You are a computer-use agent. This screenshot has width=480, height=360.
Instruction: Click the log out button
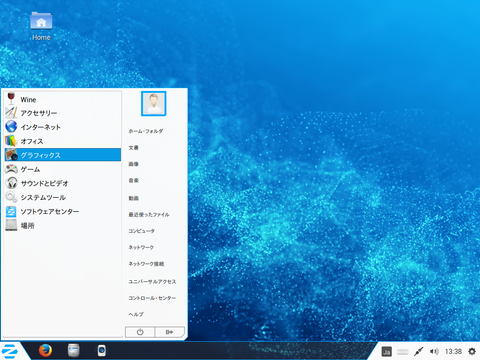click(x=169, y=332)
